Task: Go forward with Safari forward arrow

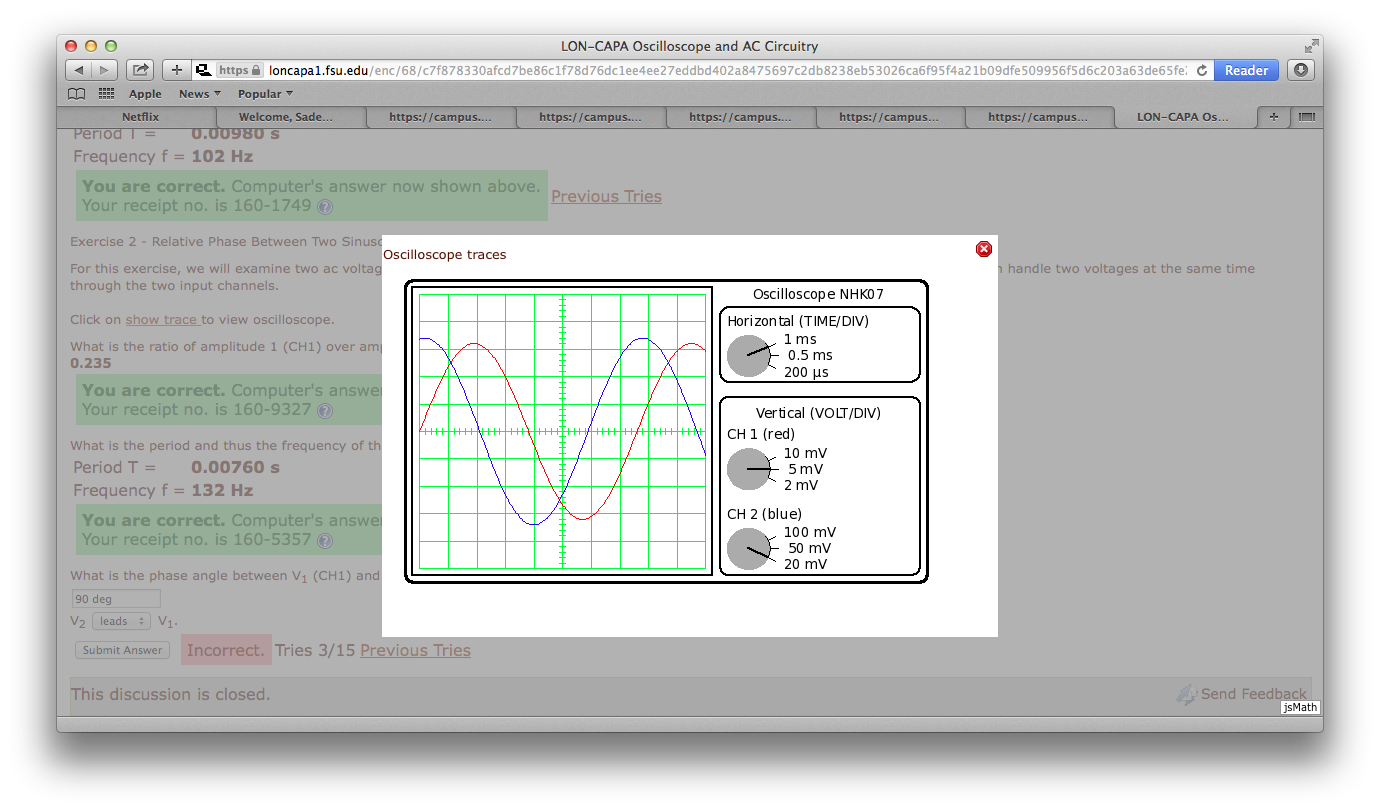Action: (105, 70)
